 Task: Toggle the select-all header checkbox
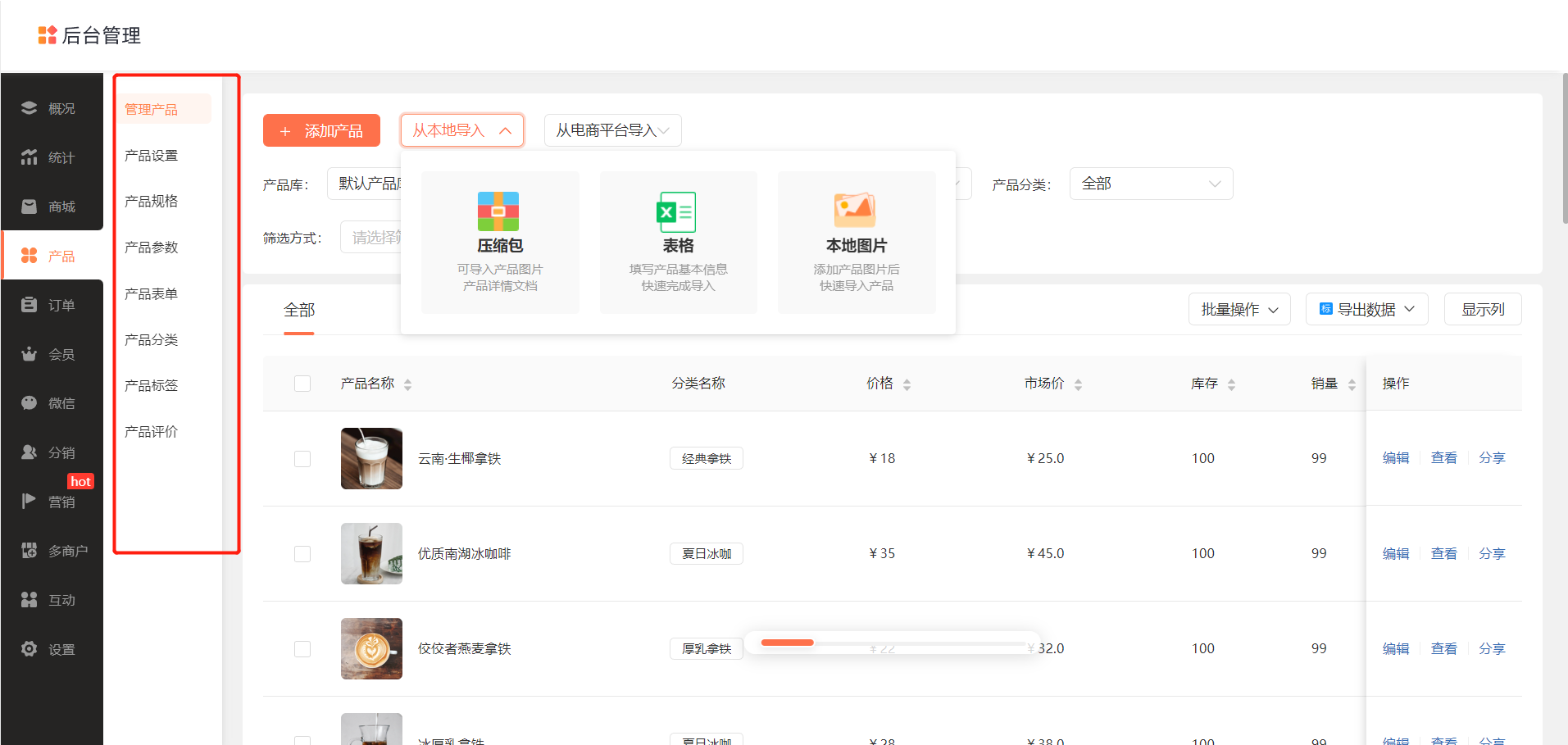[x=302, y=384]
